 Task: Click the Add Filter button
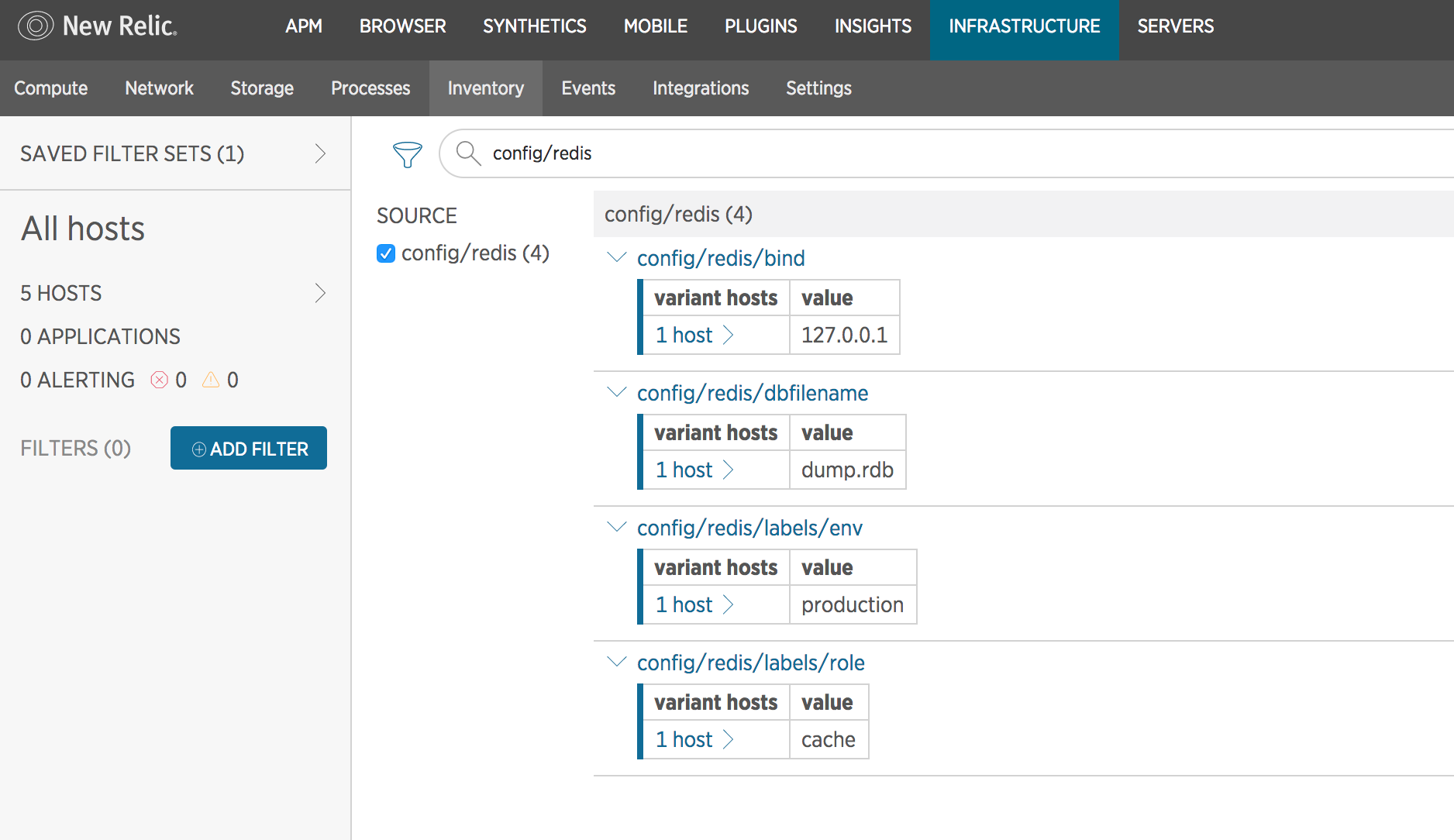[x=249, y=448]
